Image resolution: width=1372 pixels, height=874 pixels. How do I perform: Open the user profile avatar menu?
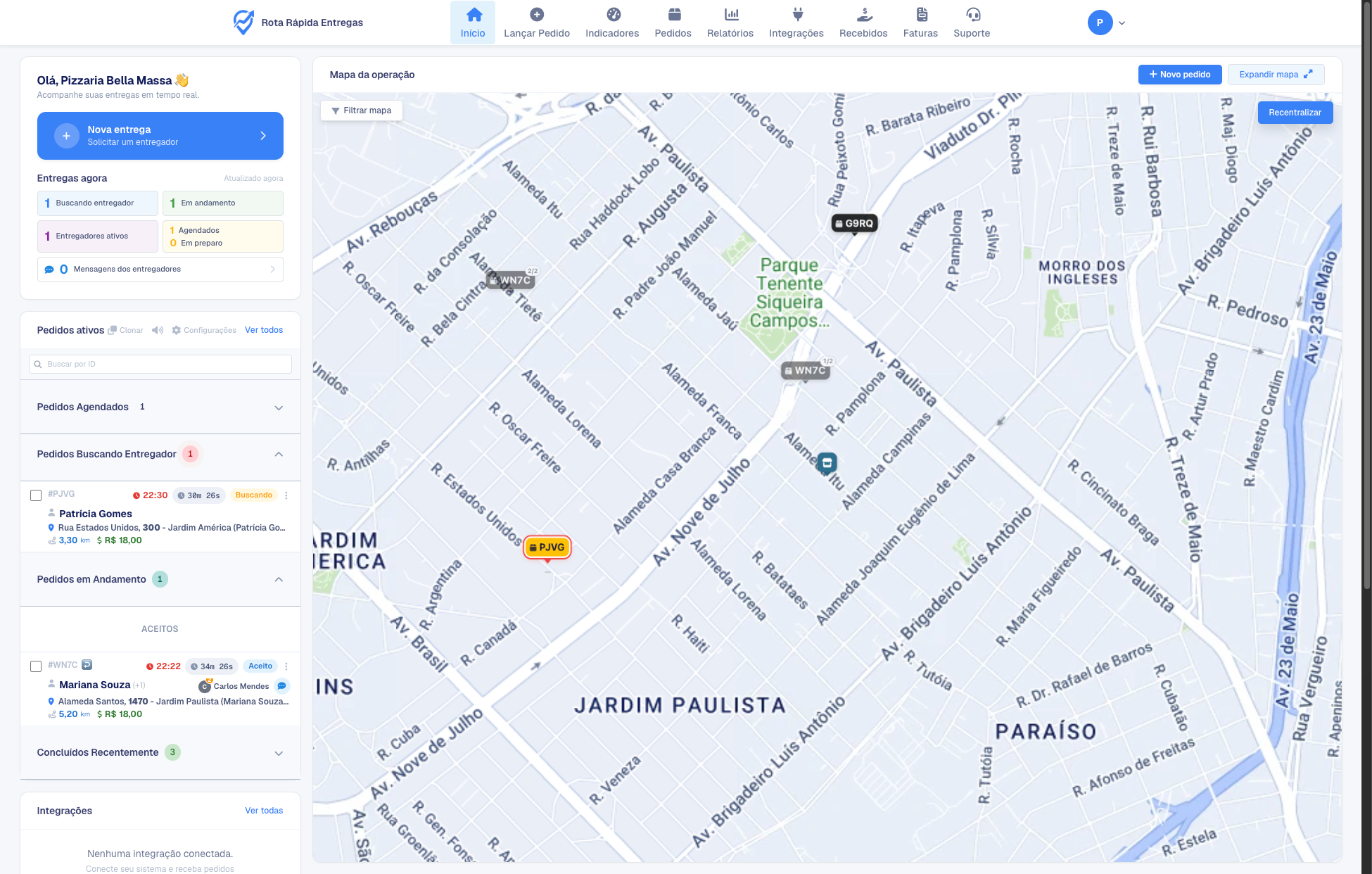click(x=1100, y=22)
